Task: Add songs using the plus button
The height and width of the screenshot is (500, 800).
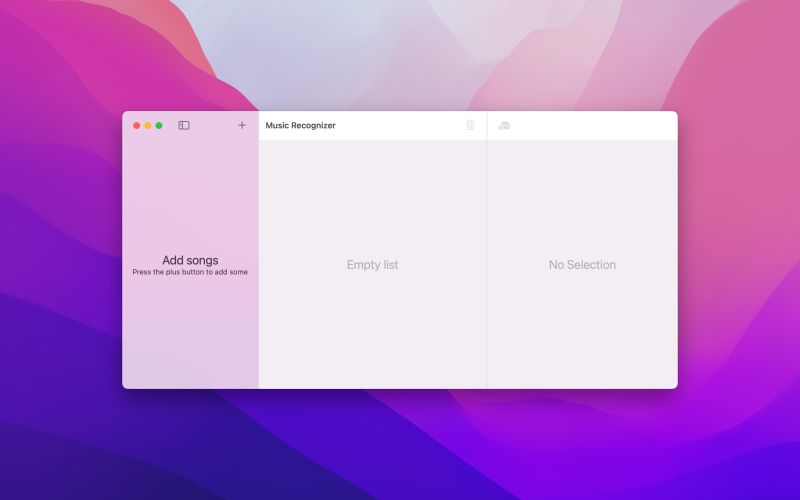Action: point(242,125)
